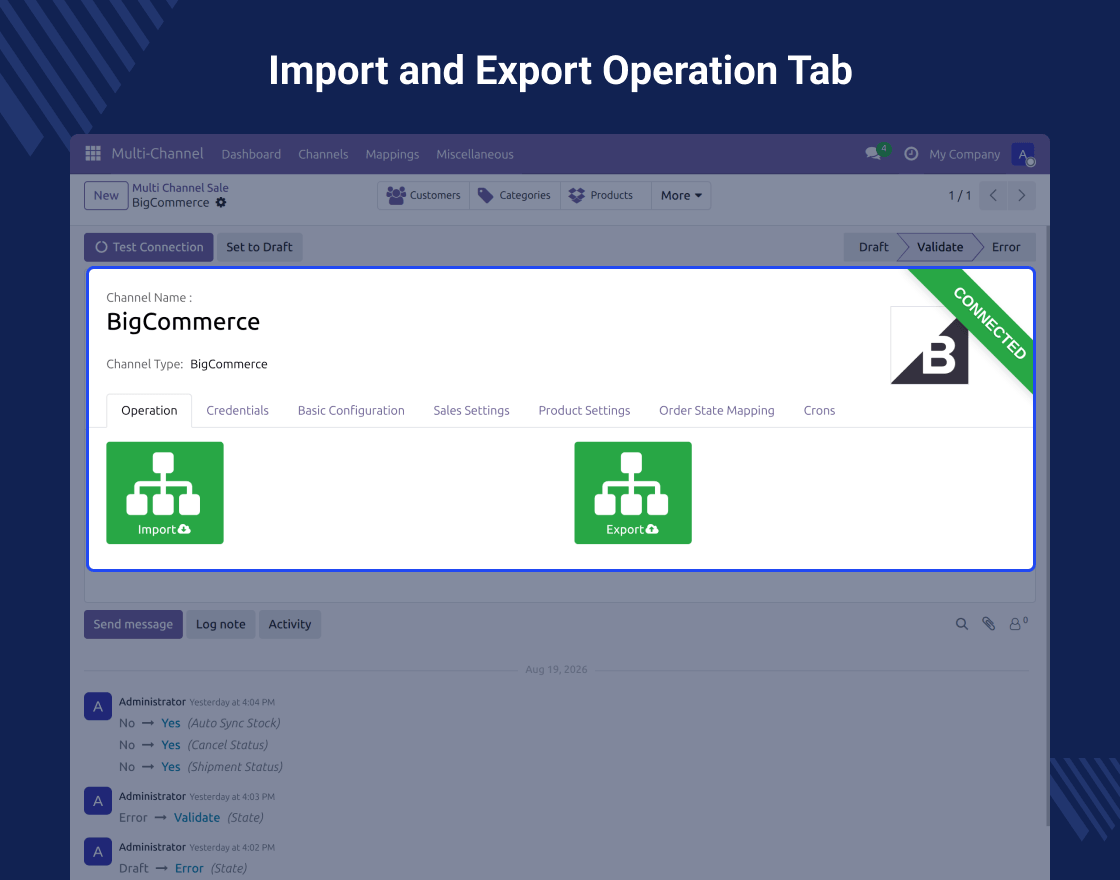Click the Channel Type BigCommerce value
Screen dimensions: 1120x880
coord(229,364)
